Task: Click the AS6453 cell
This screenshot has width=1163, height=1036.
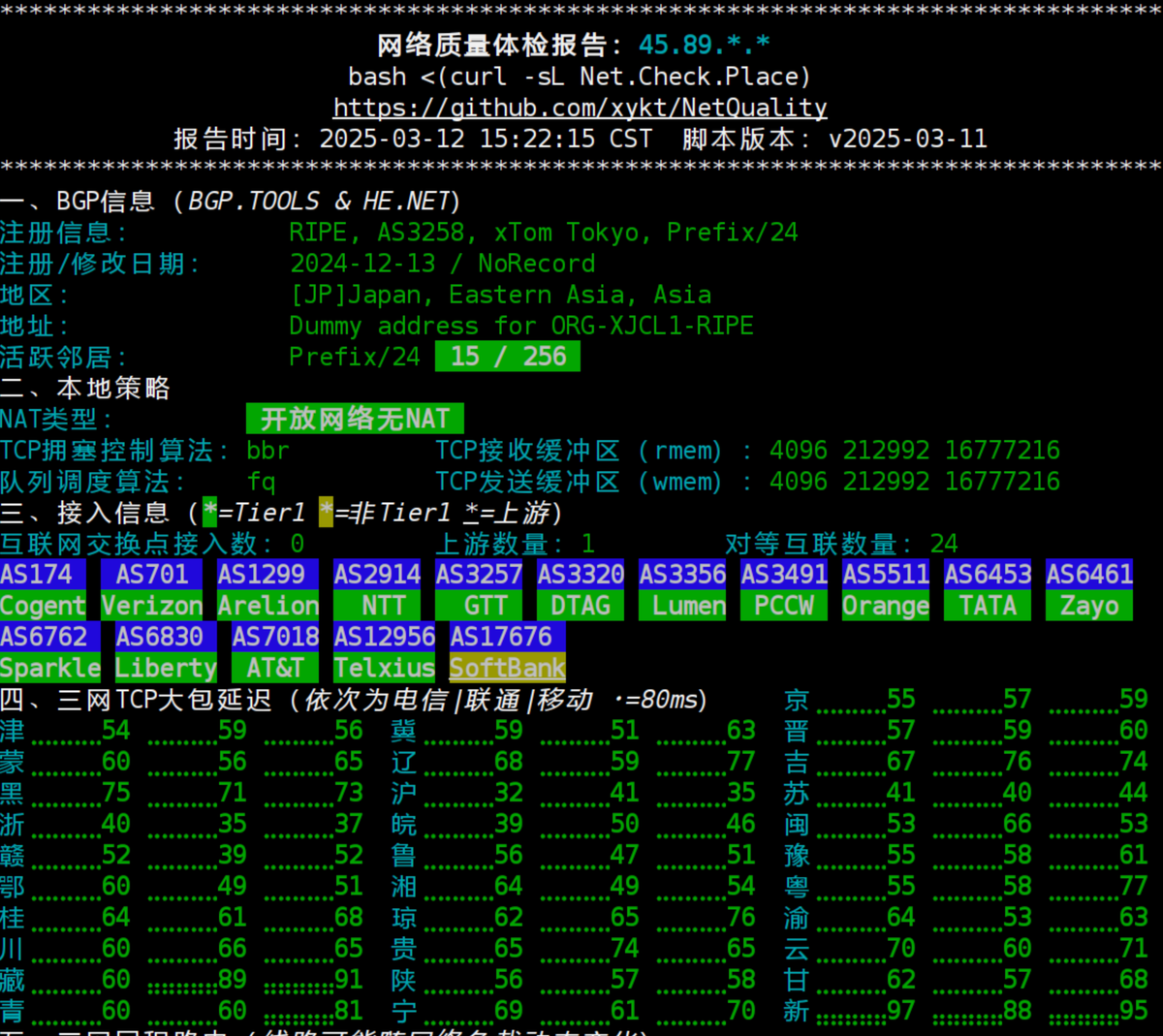Action: pos(988,575)
